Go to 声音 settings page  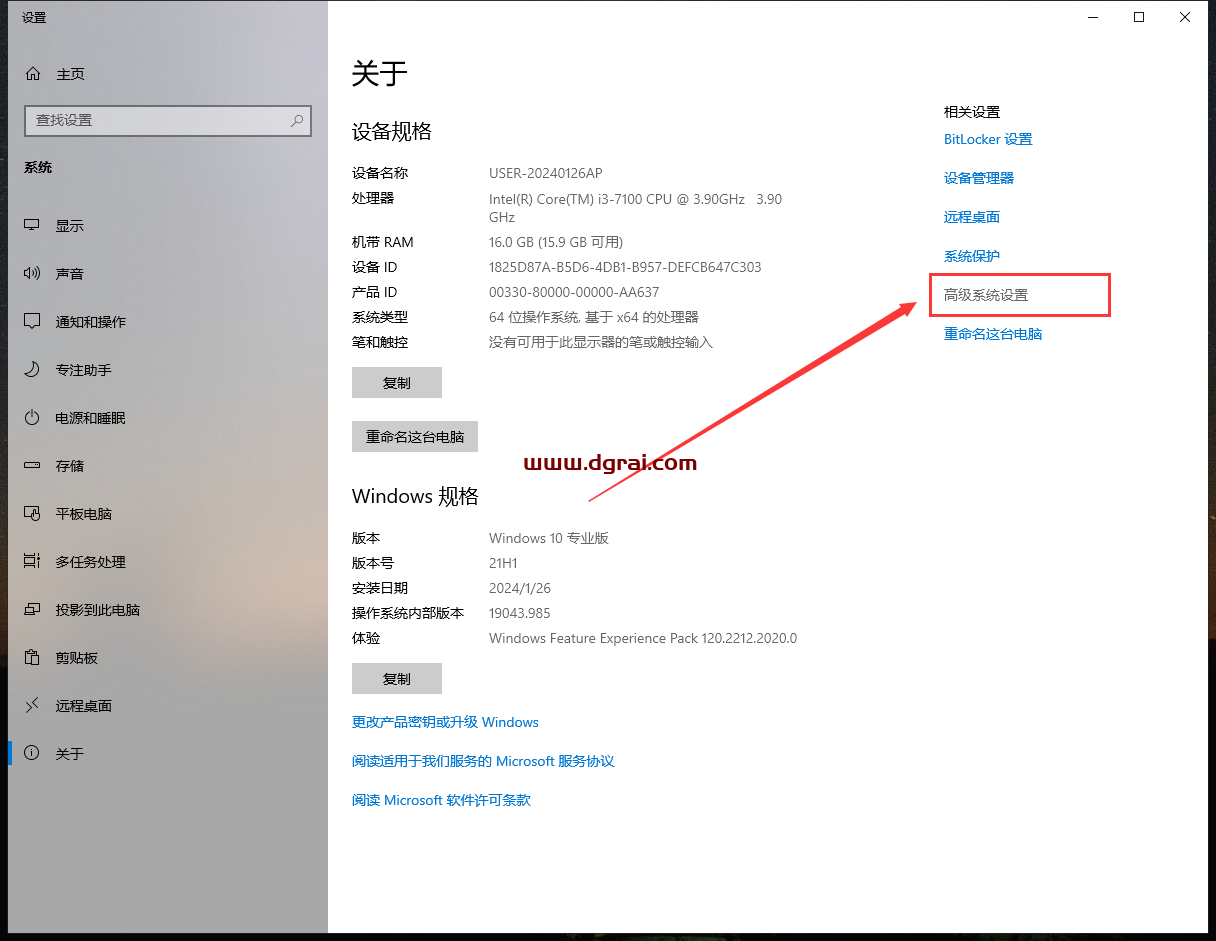(168, 274)
